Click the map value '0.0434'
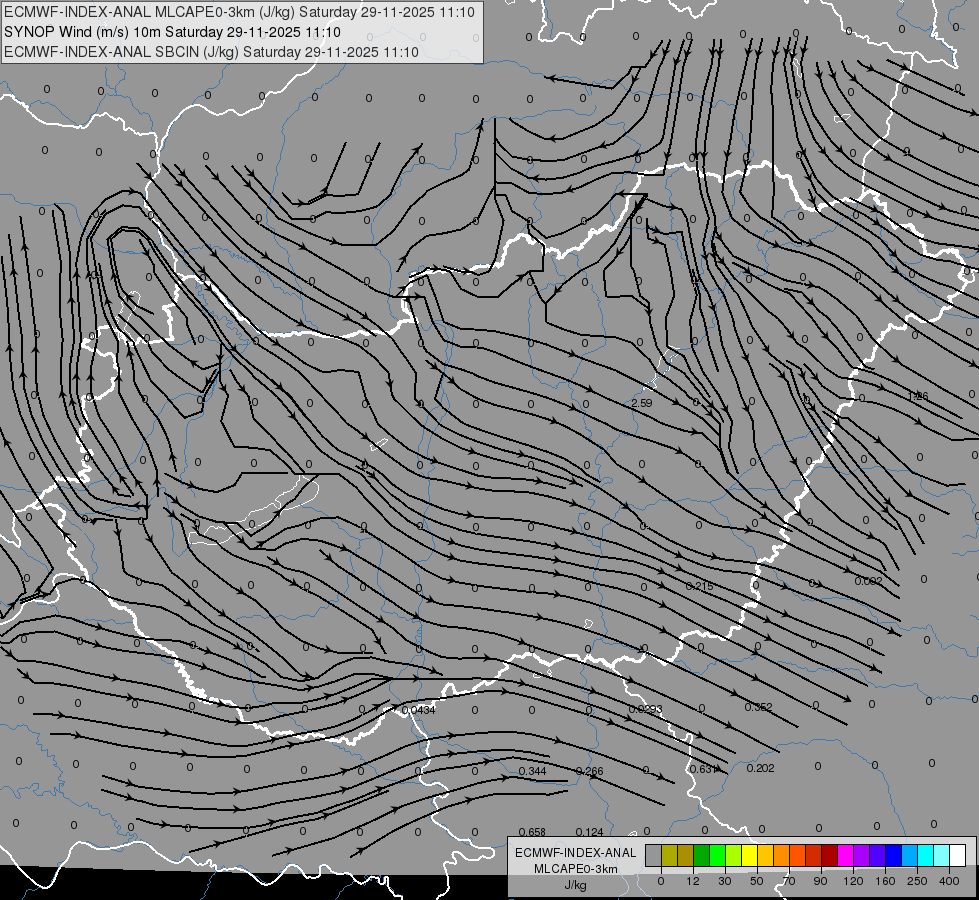The image size is (979, 900). 419,710
